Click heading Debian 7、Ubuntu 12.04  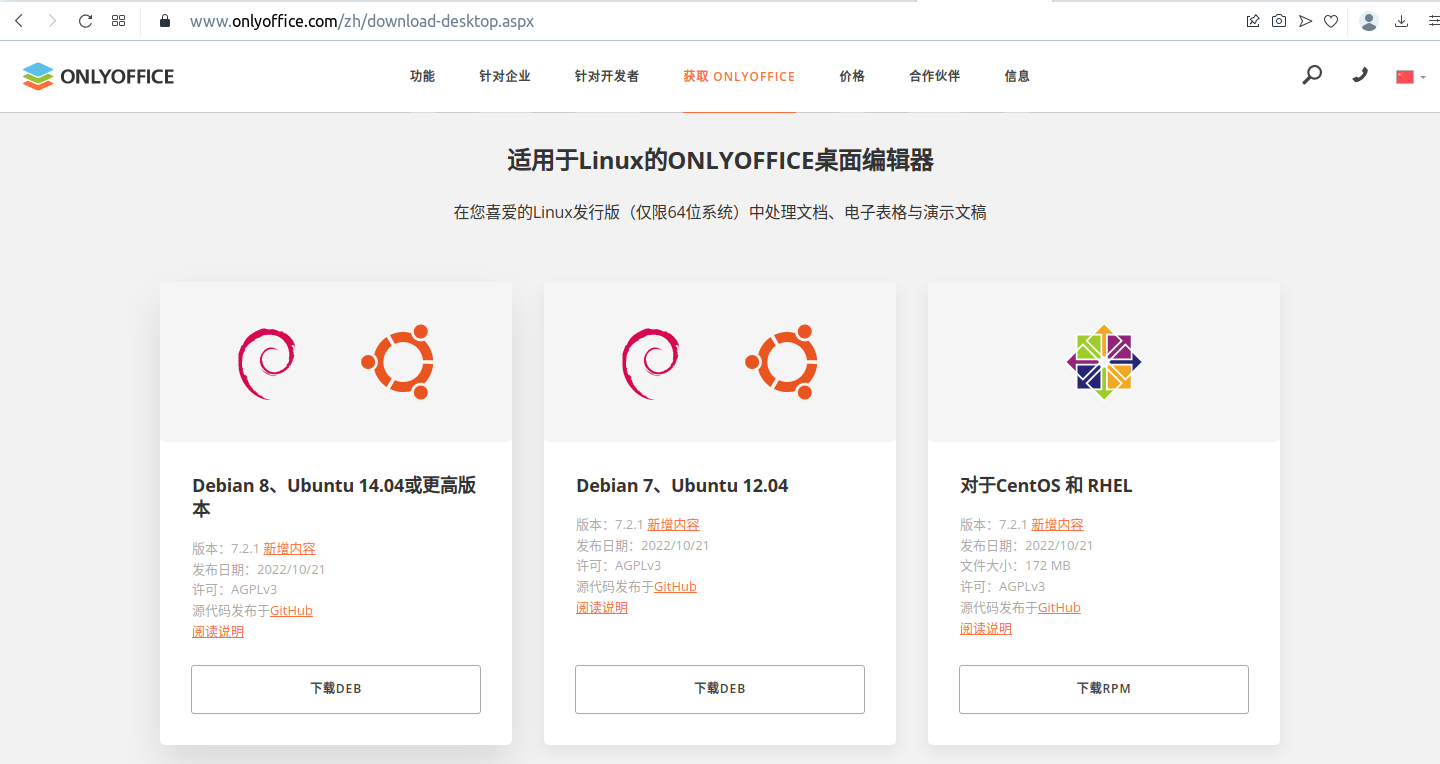click(x=682, y=486)
